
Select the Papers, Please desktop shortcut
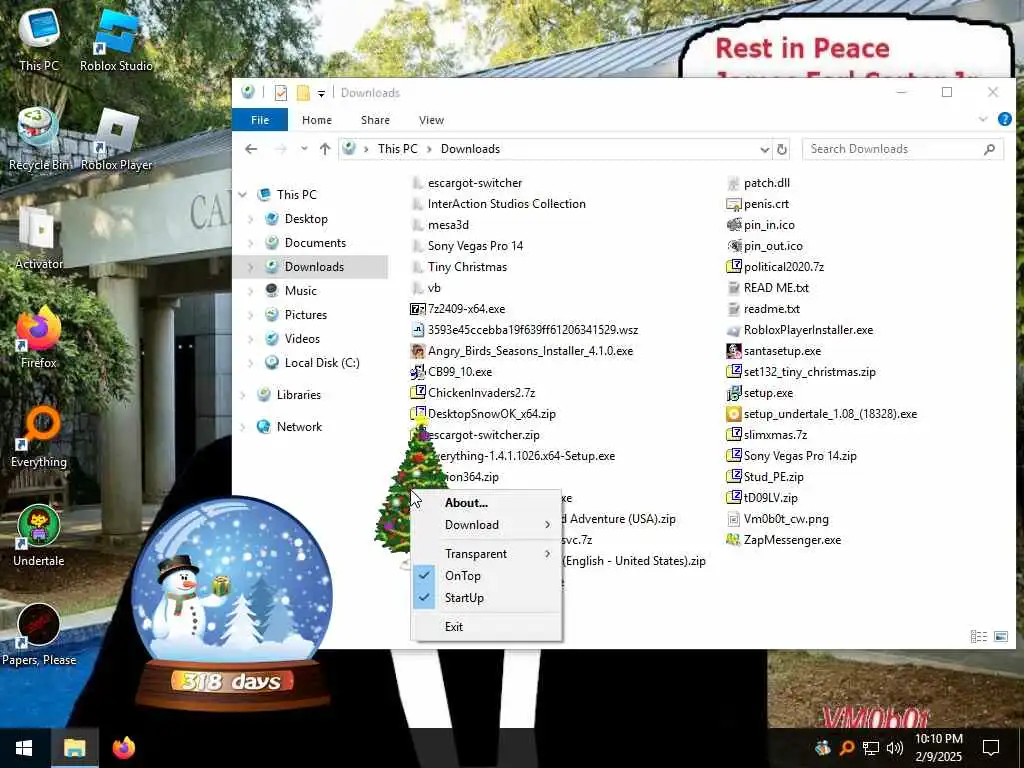point(39,635)
